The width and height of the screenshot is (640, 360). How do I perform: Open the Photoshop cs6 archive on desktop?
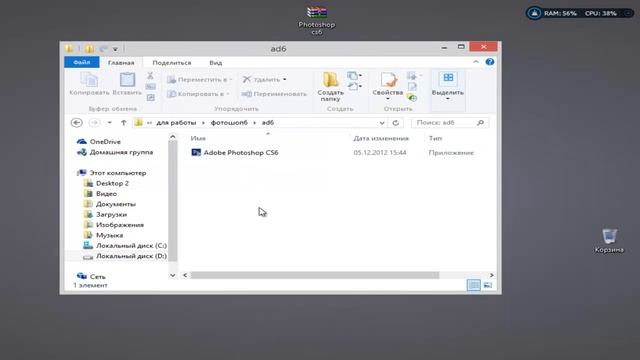317,20
